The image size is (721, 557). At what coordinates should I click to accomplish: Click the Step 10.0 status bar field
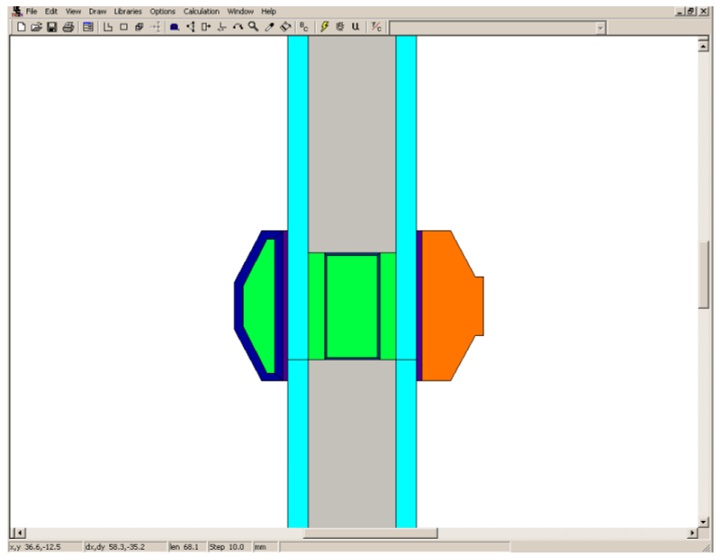228,547
